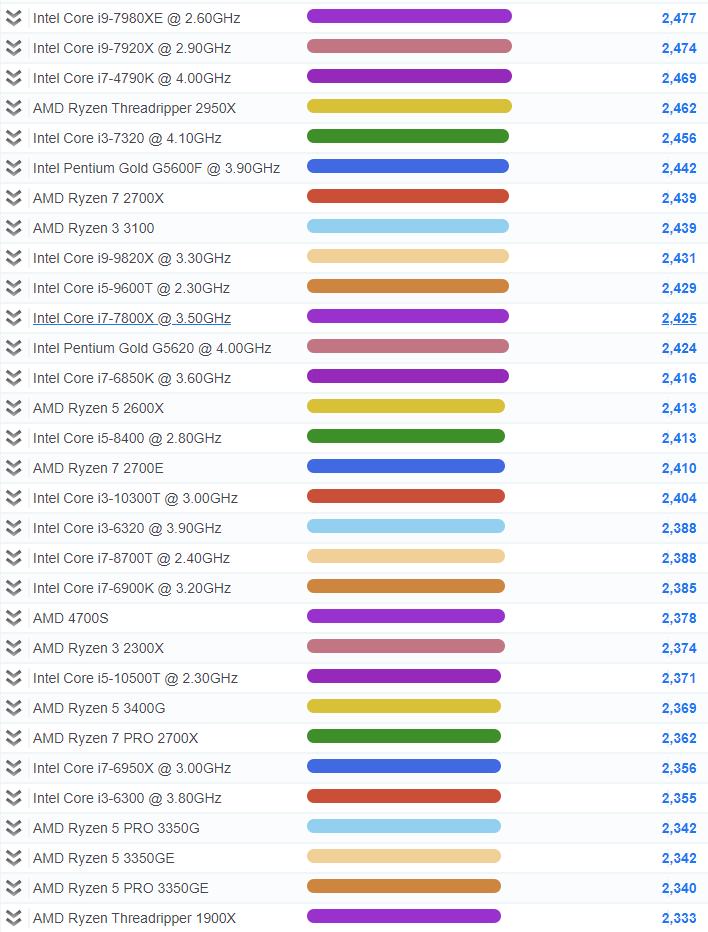Viewport: 708px width, 932px height.
Task: Expand the AMD Ryzen 7 PRO 2700X chevron
Action: coord(14,738)
